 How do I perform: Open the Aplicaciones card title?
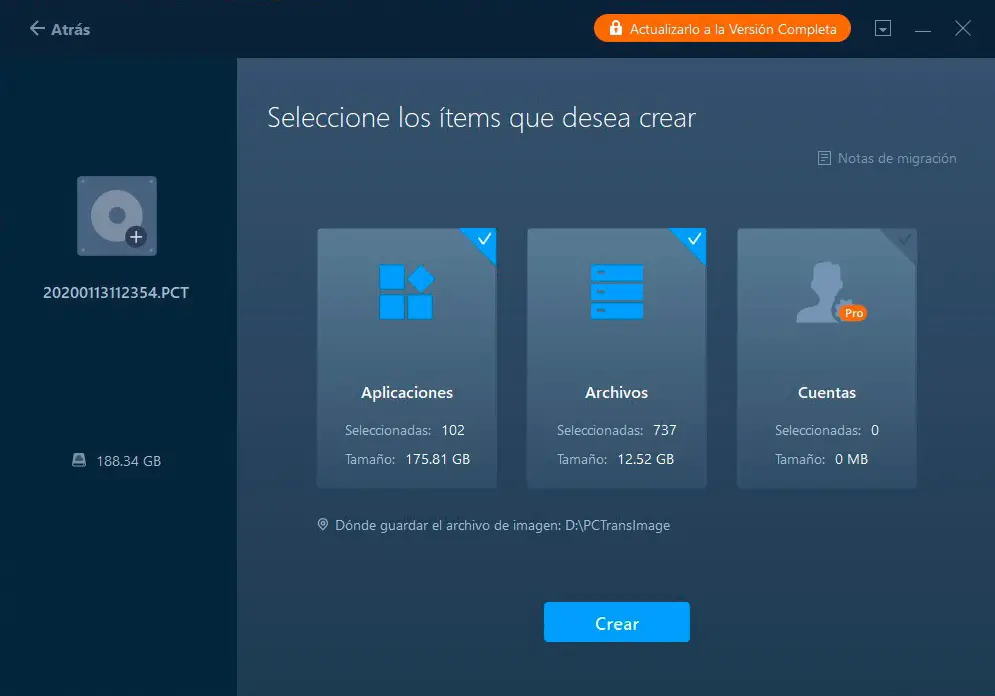tap(407, 393)
